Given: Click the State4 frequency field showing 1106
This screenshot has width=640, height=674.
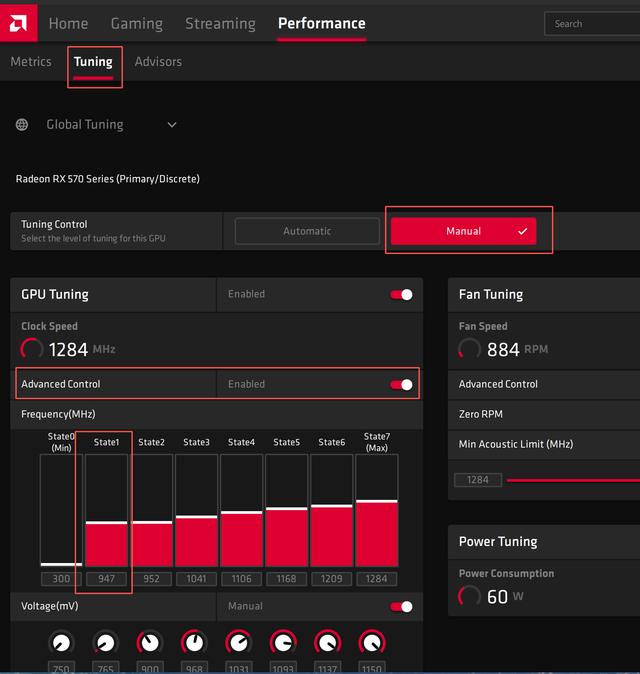Looking at the screenshot, I should click(242, 579).
